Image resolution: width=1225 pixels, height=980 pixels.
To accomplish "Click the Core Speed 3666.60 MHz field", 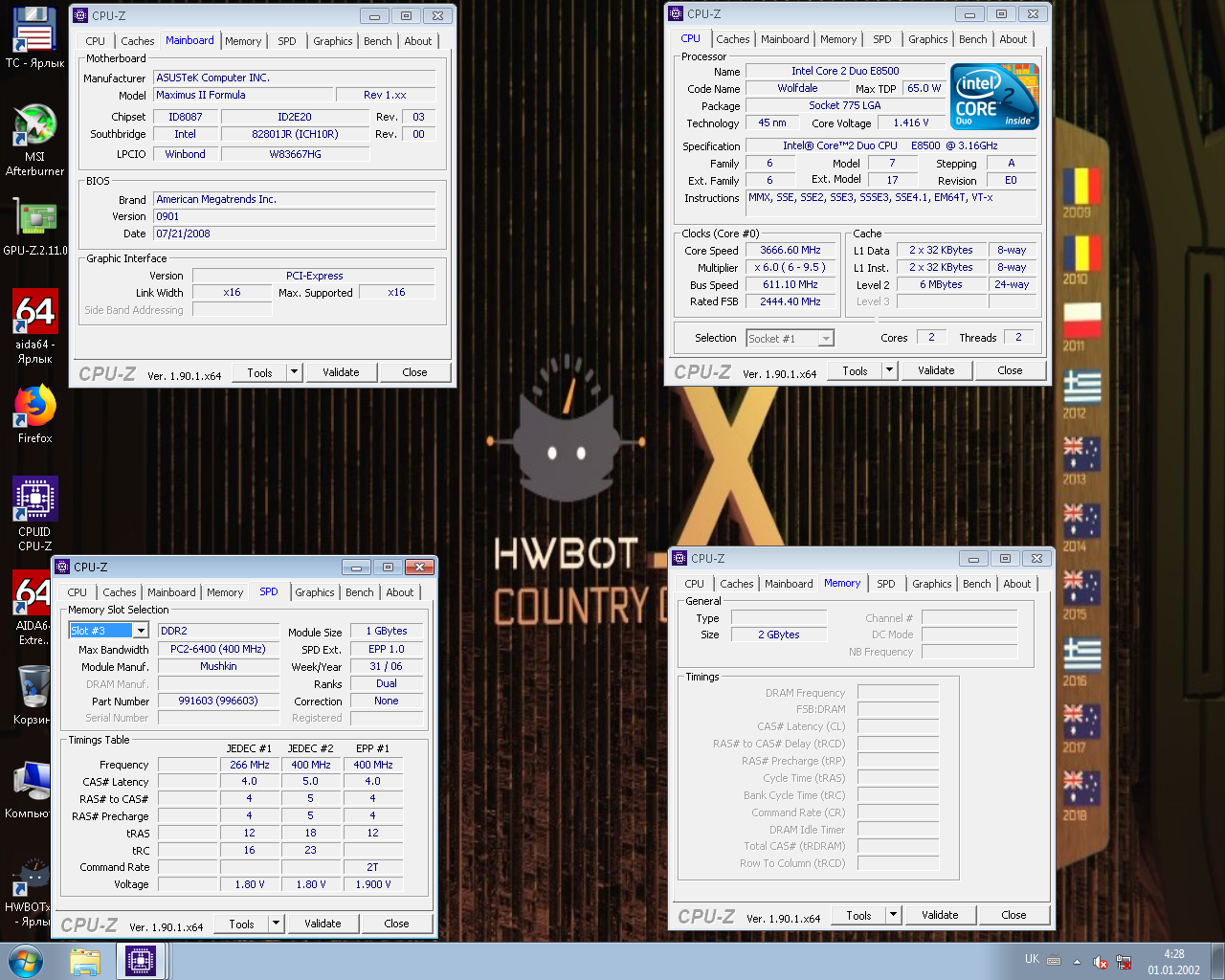I will coord(791,250).
